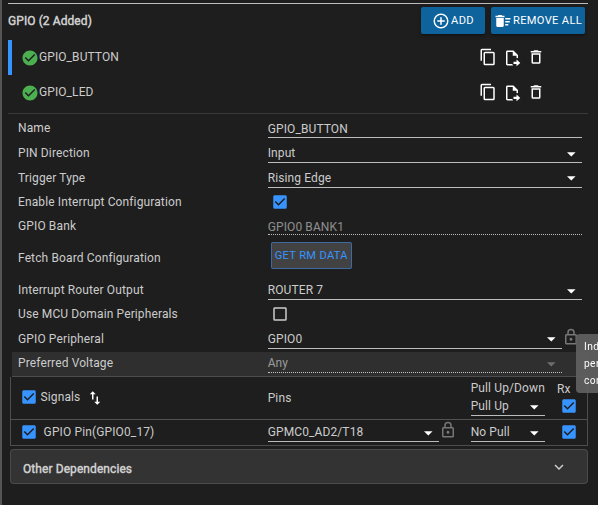Click GPIO_LED green status checkmark
598x505 pixels.
[x=30, y=93]
